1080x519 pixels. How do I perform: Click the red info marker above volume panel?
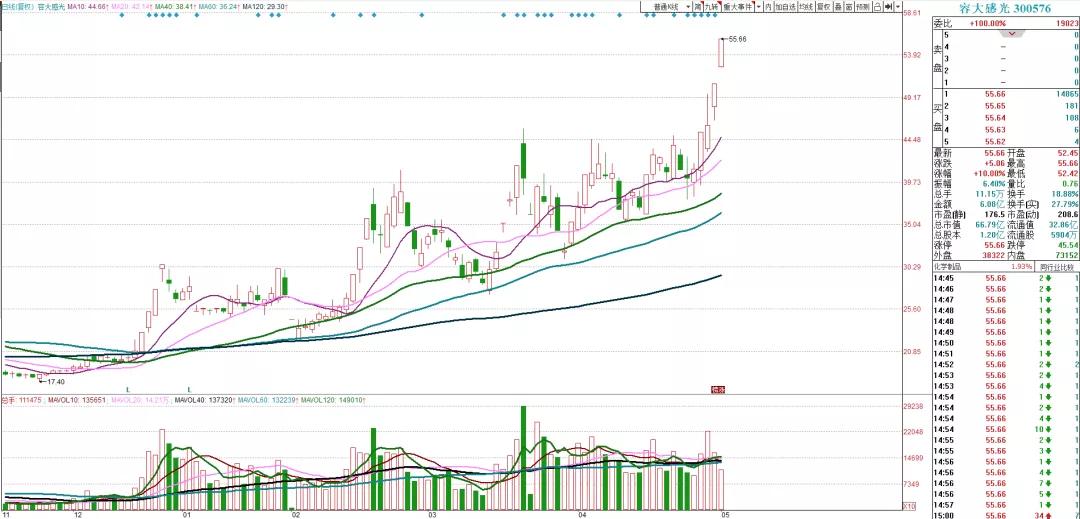click(x=716, y=388)
